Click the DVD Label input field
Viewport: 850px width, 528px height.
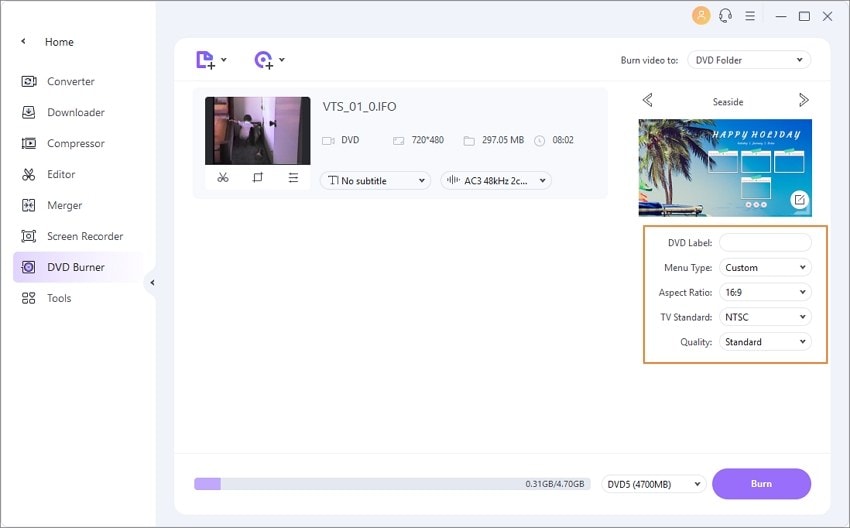coord(765,242)
